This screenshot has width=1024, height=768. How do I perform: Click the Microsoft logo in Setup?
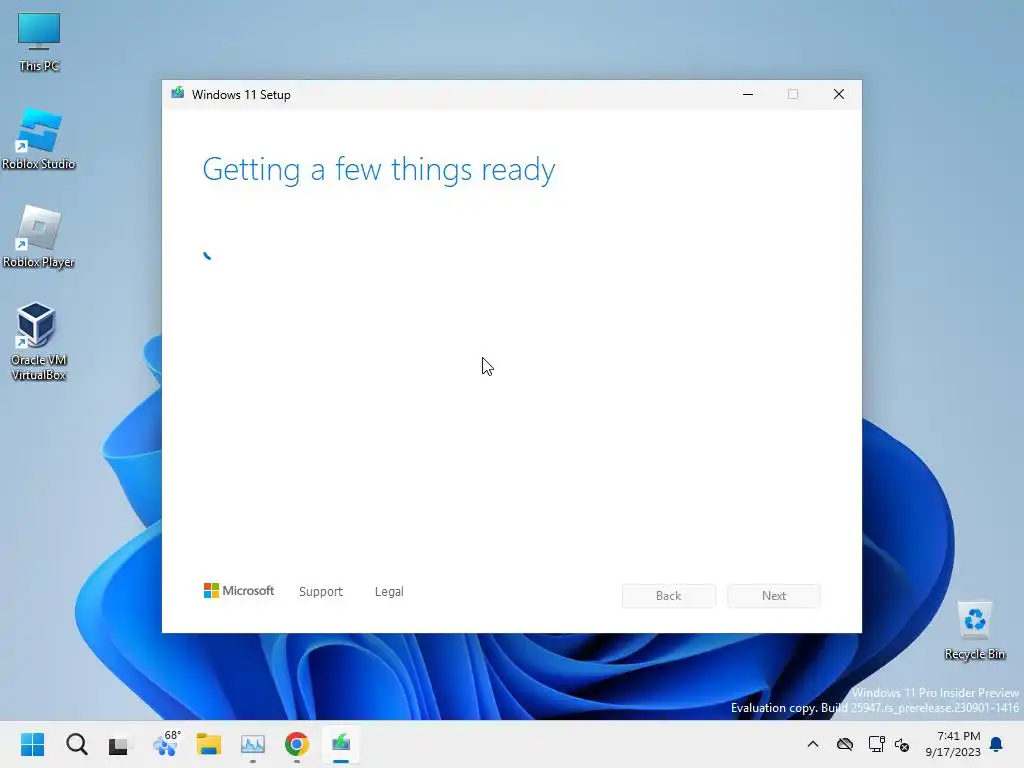tap(239, 591)
